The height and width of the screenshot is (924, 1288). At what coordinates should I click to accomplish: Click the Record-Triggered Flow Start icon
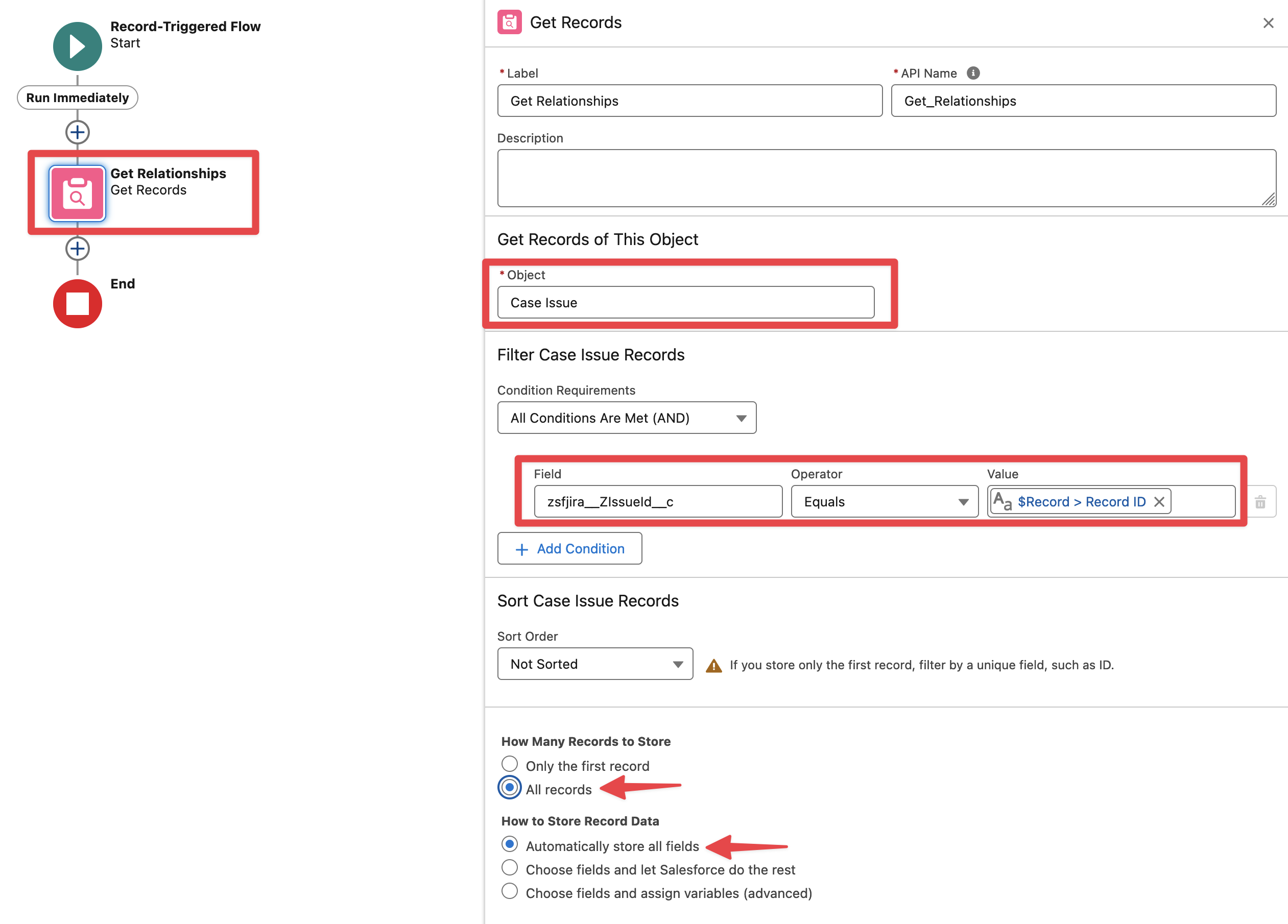click(x=77, y=46)
